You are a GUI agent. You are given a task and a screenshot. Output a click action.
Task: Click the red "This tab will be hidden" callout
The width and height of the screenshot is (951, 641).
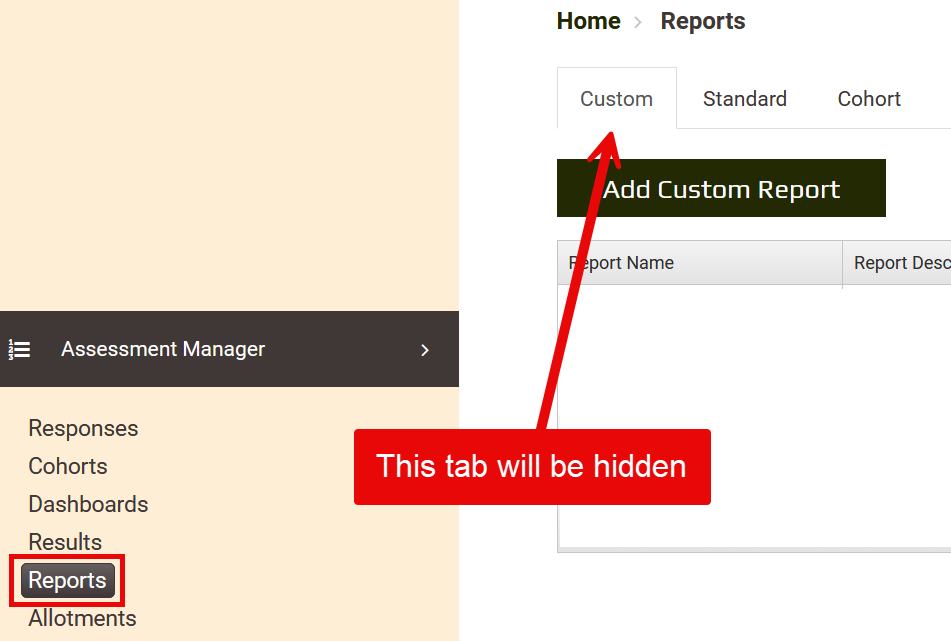531,467
